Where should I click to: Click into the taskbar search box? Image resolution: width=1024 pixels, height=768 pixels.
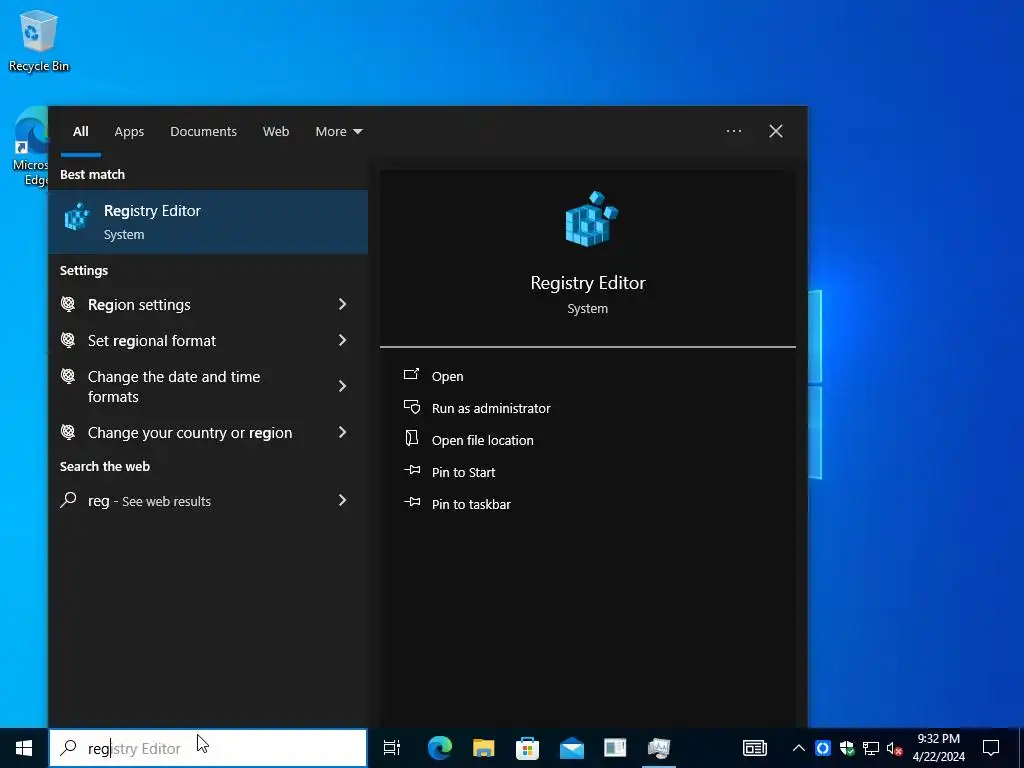(x=208, y=748)
